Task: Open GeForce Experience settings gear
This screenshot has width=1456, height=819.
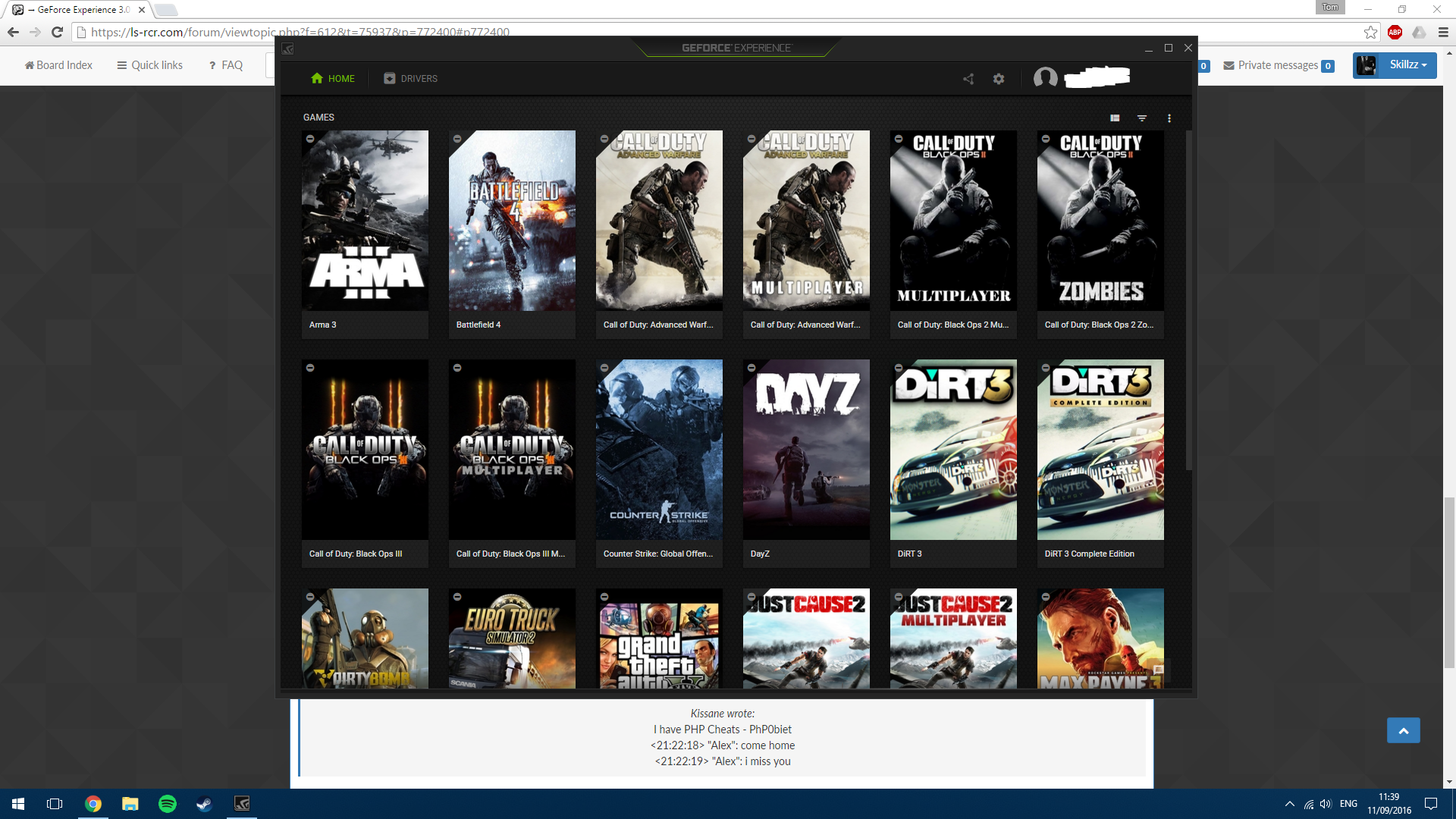Action: 999,79
